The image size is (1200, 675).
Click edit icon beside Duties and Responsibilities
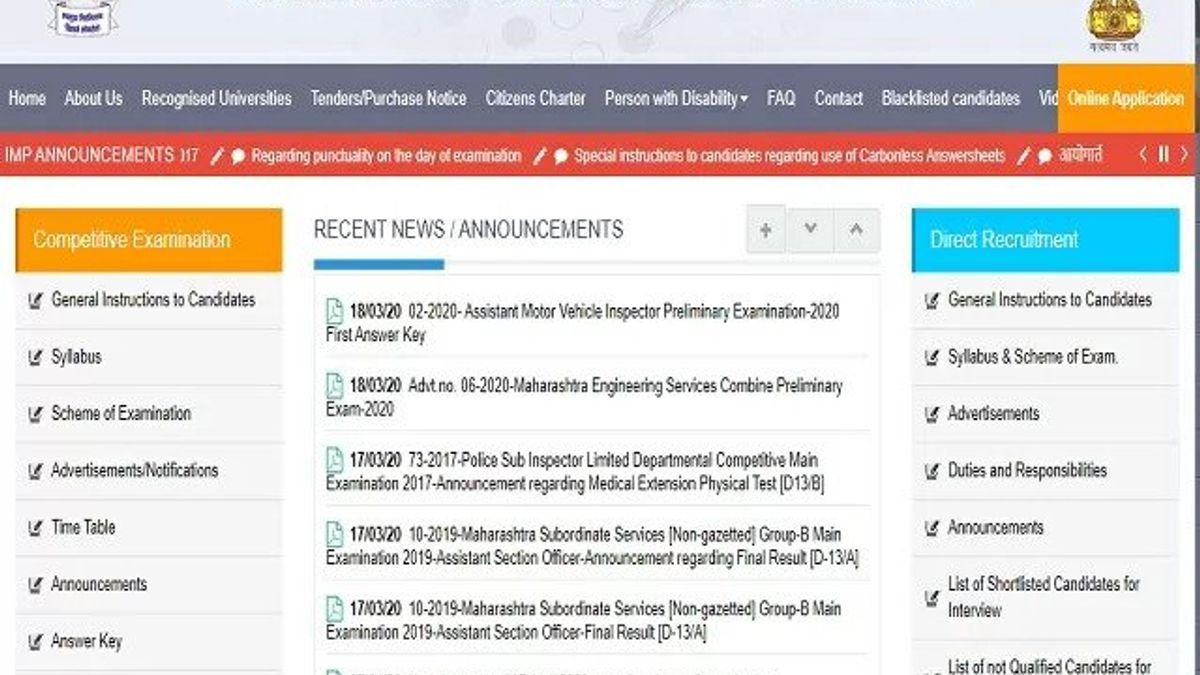coord(932,470)
